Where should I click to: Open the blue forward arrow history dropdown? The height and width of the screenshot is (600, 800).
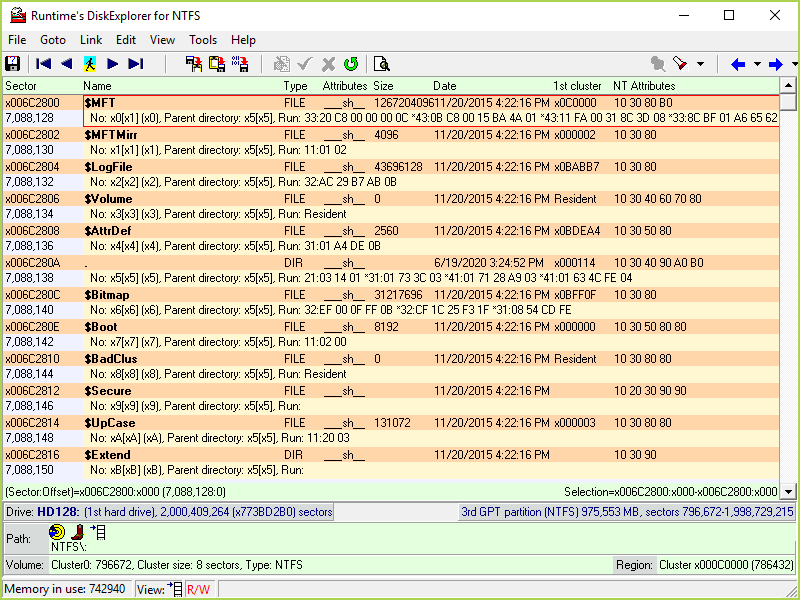(792, 64)
